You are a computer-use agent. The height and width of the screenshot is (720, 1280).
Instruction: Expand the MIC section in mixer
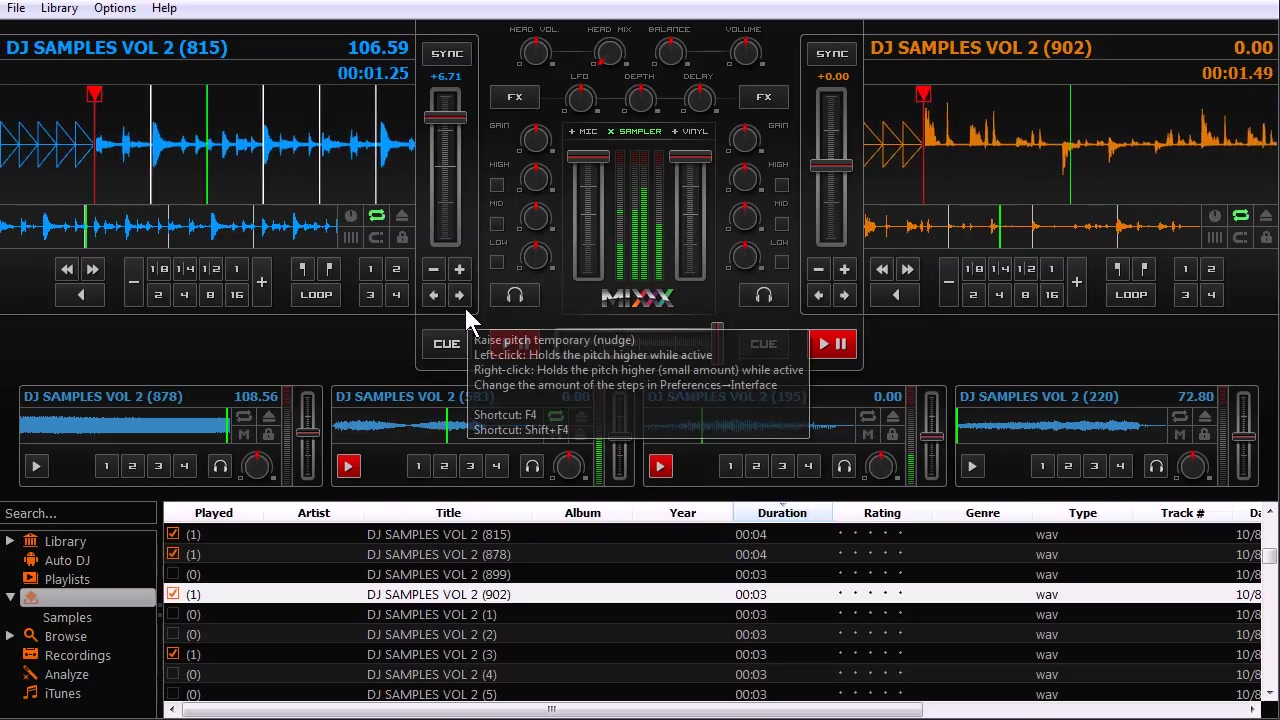click(x=583, y=132)
